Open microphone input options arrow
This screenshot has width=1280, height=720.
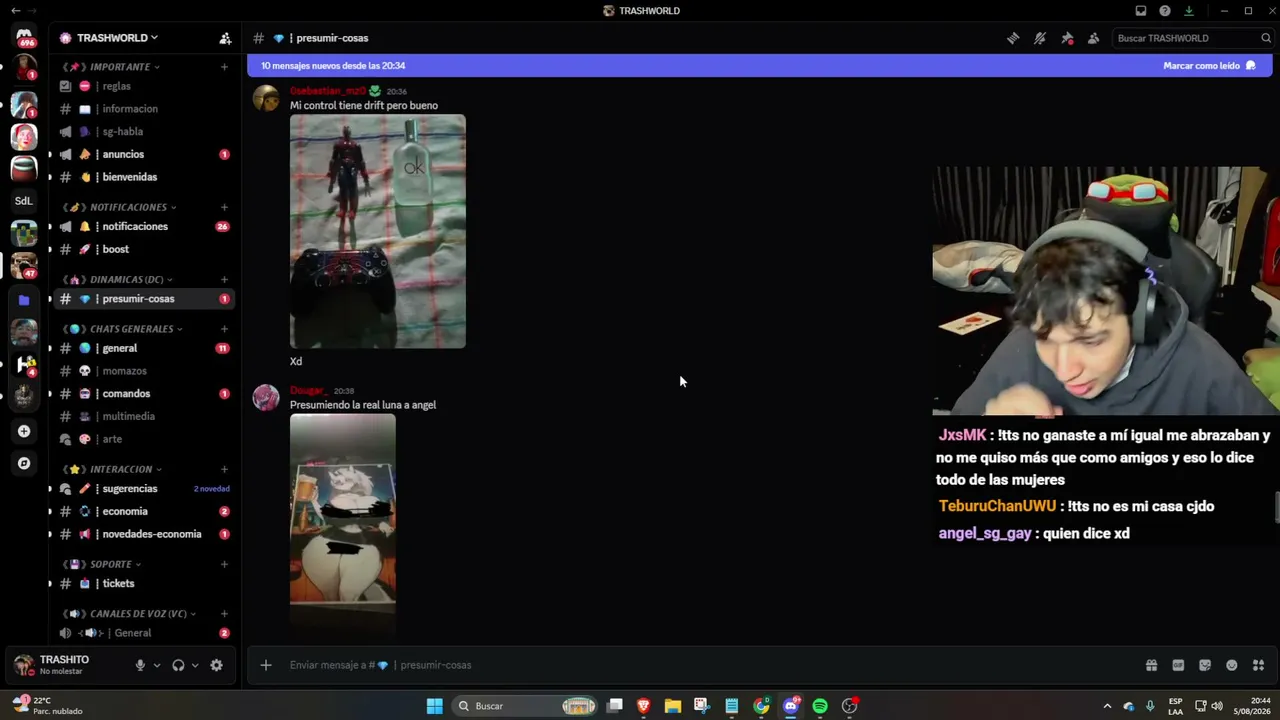tap(157, 665)
